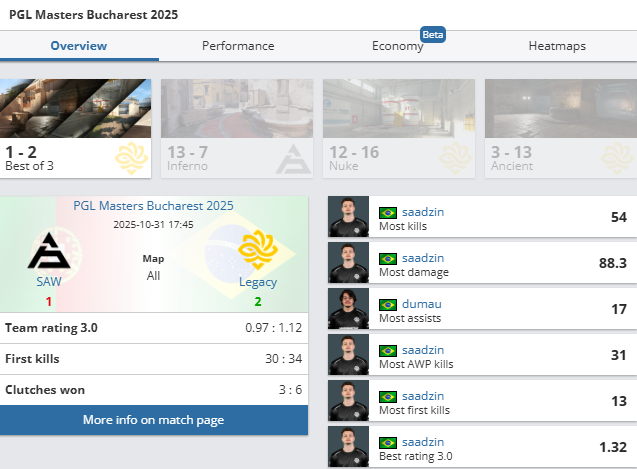
Task: Click the Legacy team logo
Action: point(258,251)
